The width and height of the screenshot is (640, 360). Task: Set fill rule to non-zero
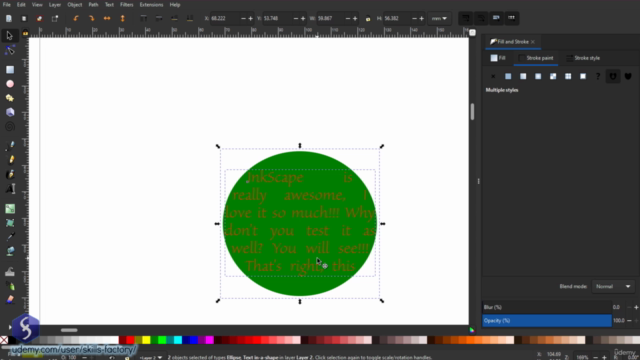(x=628, y=76)
